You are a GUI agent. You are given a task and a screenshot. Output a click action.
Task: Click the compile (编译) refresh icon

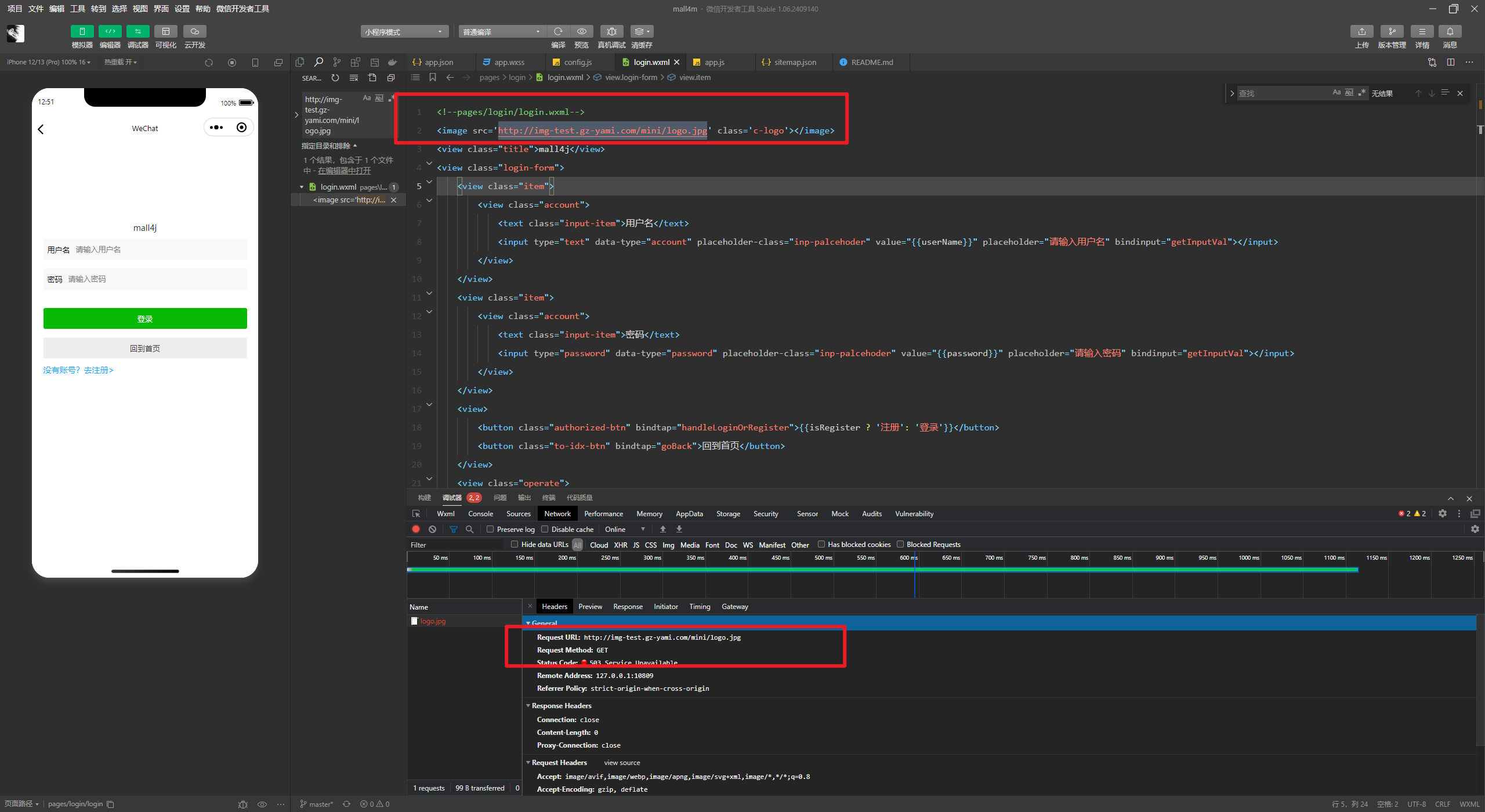(558, 31)
